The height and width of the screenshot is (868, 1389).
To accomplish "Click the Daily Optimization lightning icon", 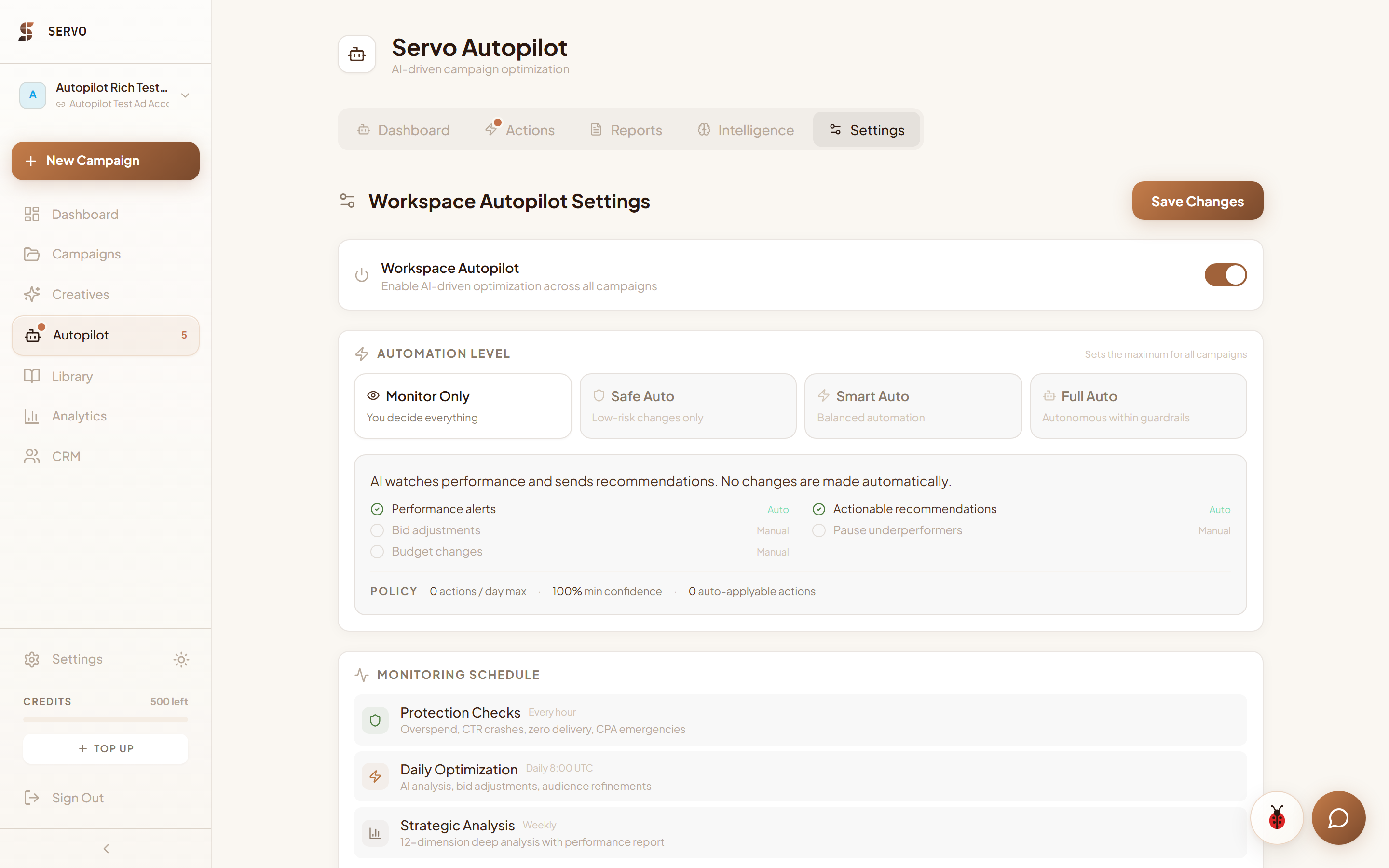I will (x=375, y=776).
